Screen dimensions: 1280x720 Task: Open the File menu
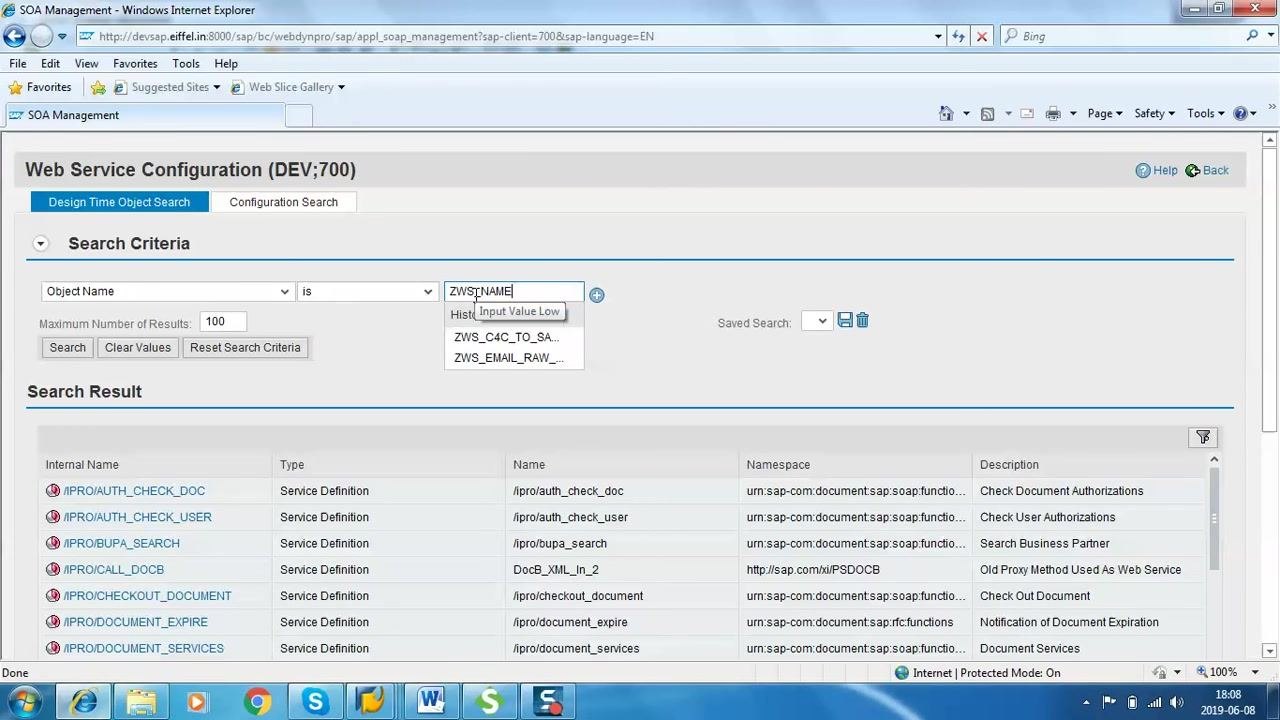(18, 63)
